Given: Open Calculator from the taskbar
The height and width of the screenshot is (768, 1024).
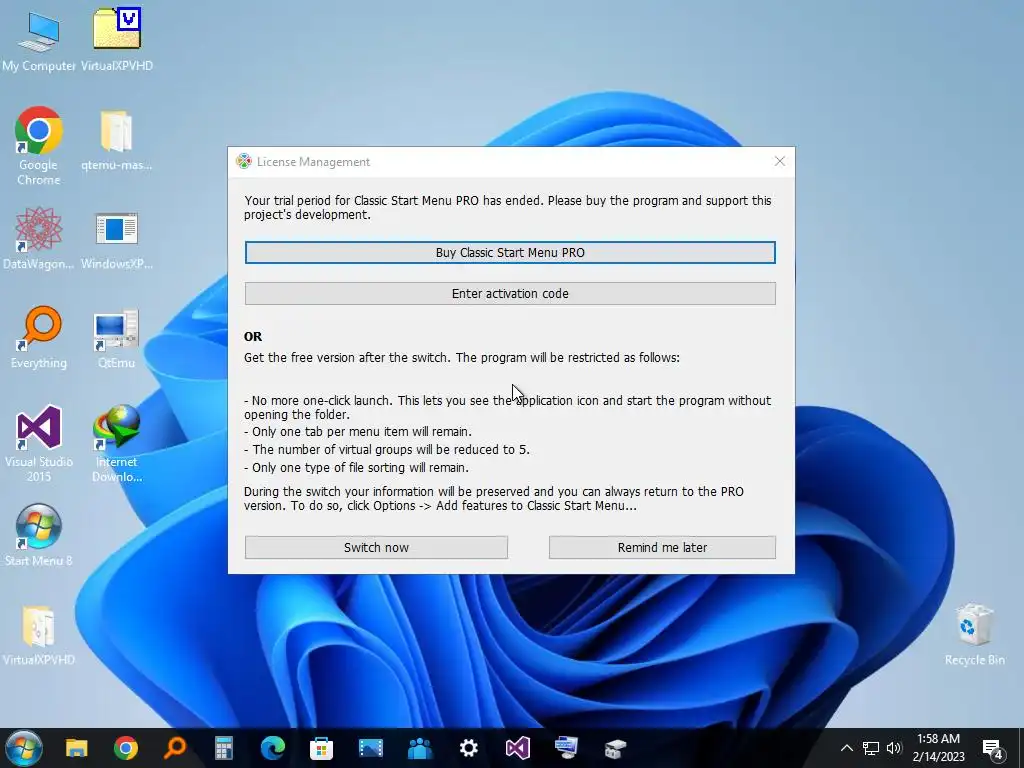Looking at the screenshot, I should point(223,748).
